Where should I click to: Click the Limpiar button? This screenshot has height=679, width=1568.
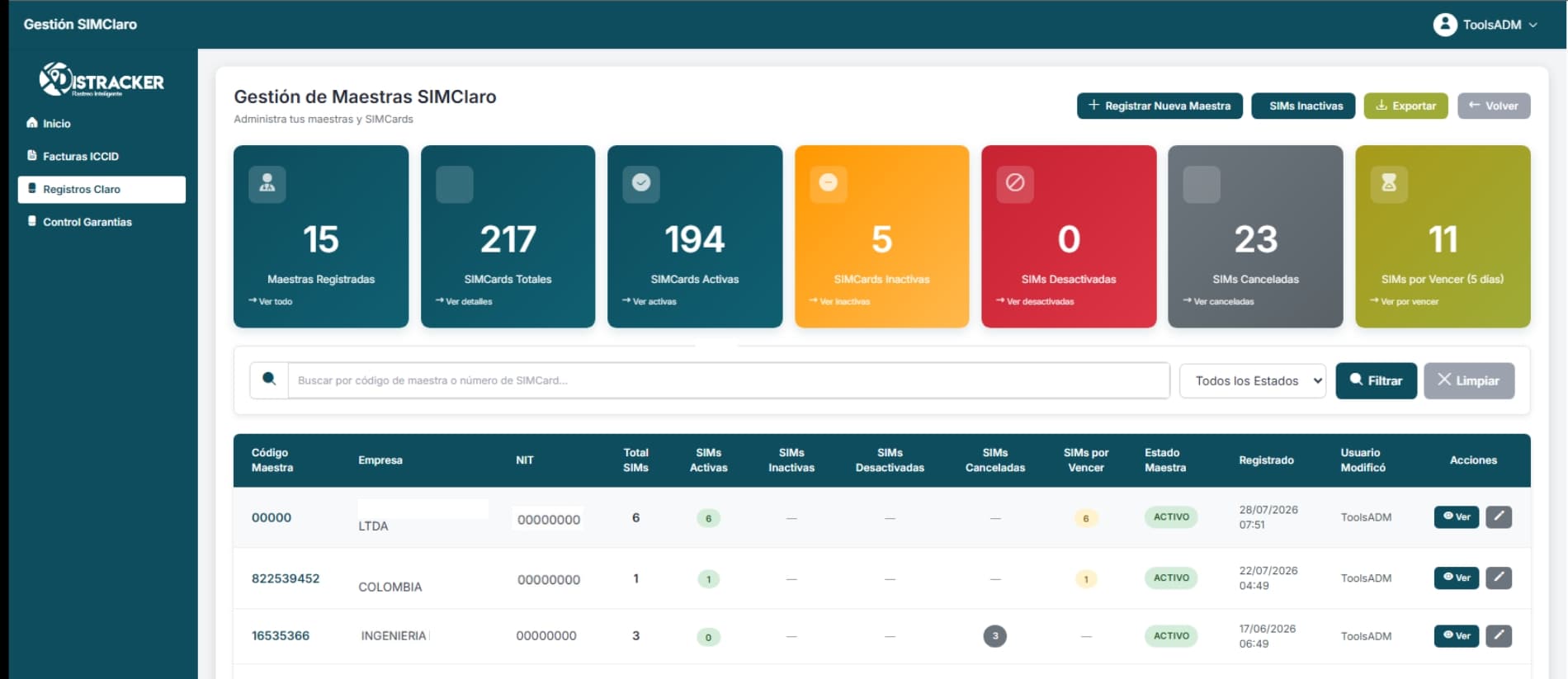click(x=1469, y=380)
